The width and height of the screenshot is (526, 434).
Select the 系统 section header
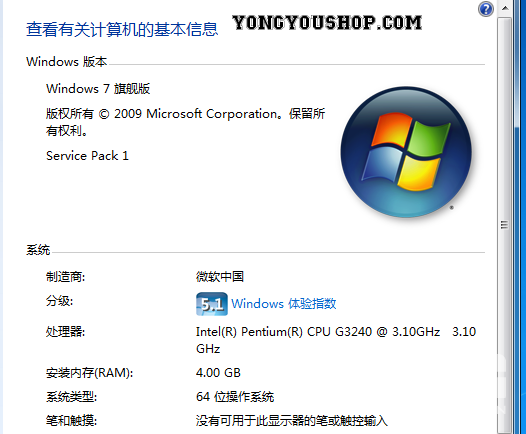(x=38, y=250)
